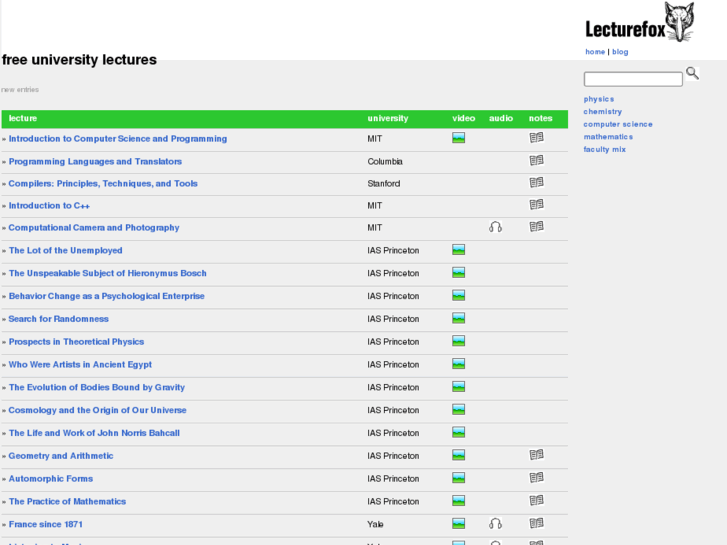Open Search for Randomness lecture

58,319
